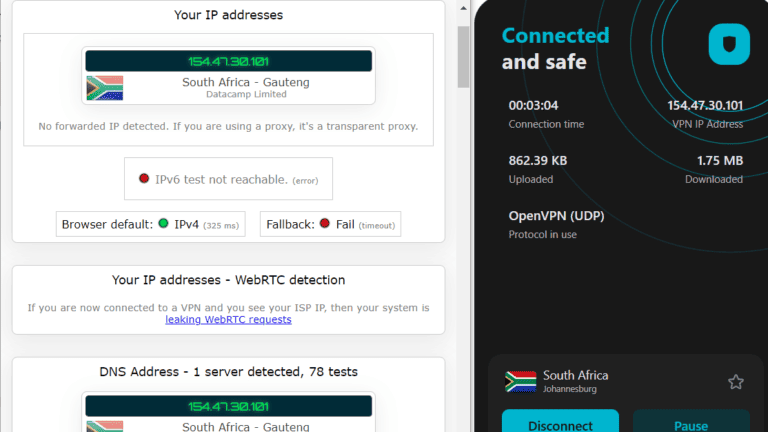768x432 pixels.
Task: Pause the VPN connection
Action: click(691, 424)
